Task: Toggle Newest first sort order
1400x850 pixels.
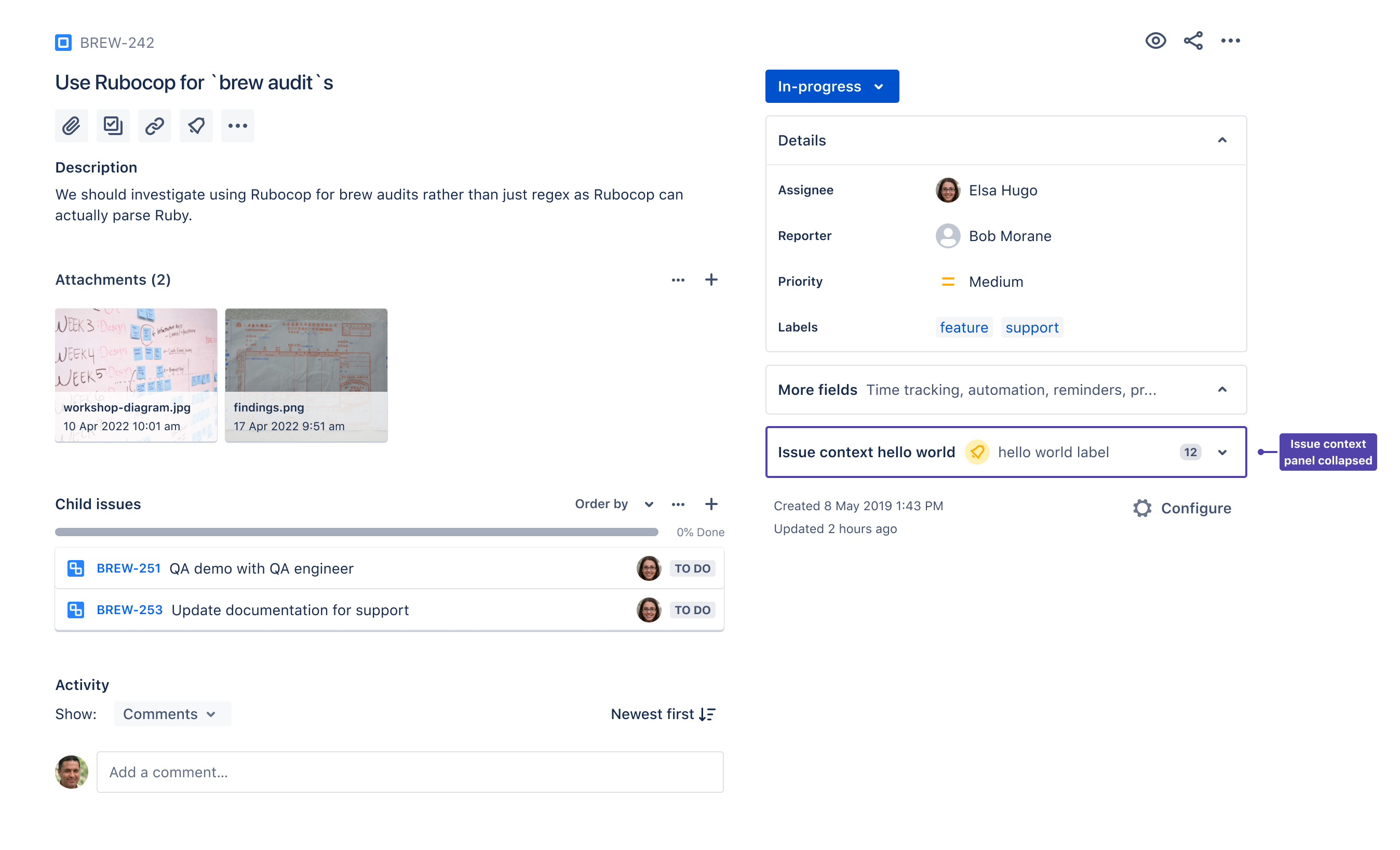Action: pyautogui.click(x=663, y=714)
